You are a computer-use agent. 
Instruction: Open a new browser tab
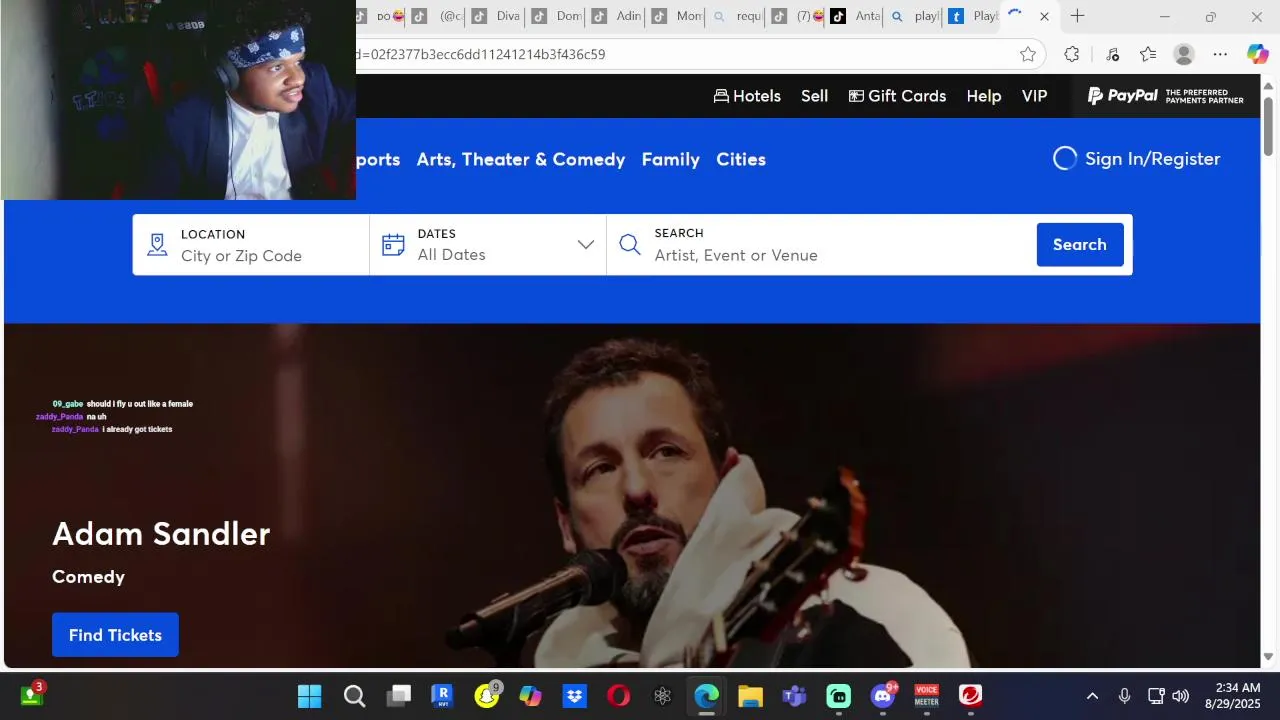click(x=1077, y=16)
